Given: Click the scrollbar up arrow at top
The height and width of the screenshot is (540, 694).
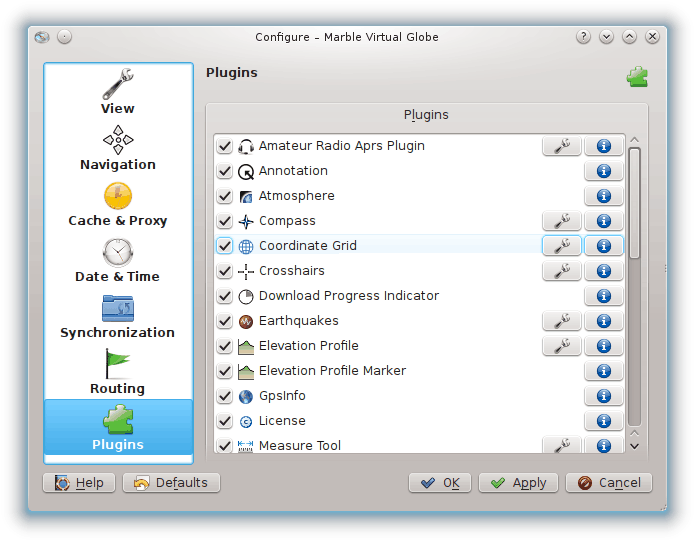Looking at the screenshot, I should (634, 140).
